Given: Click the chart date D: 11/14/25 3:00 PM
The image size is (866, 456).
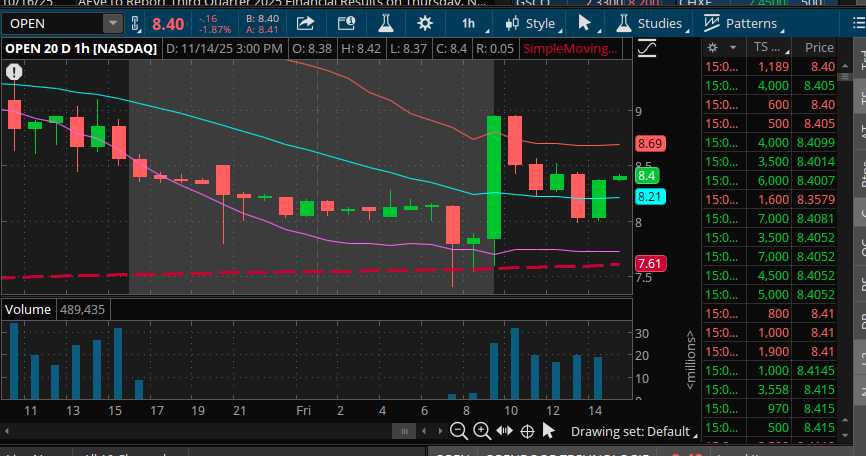Looking at the screenshot, I should 224,49.
